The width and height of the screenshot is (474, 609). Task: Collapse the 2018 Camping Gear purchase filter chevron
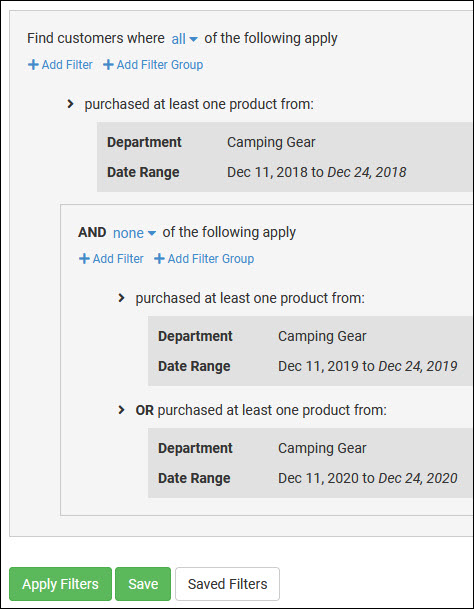70,104
